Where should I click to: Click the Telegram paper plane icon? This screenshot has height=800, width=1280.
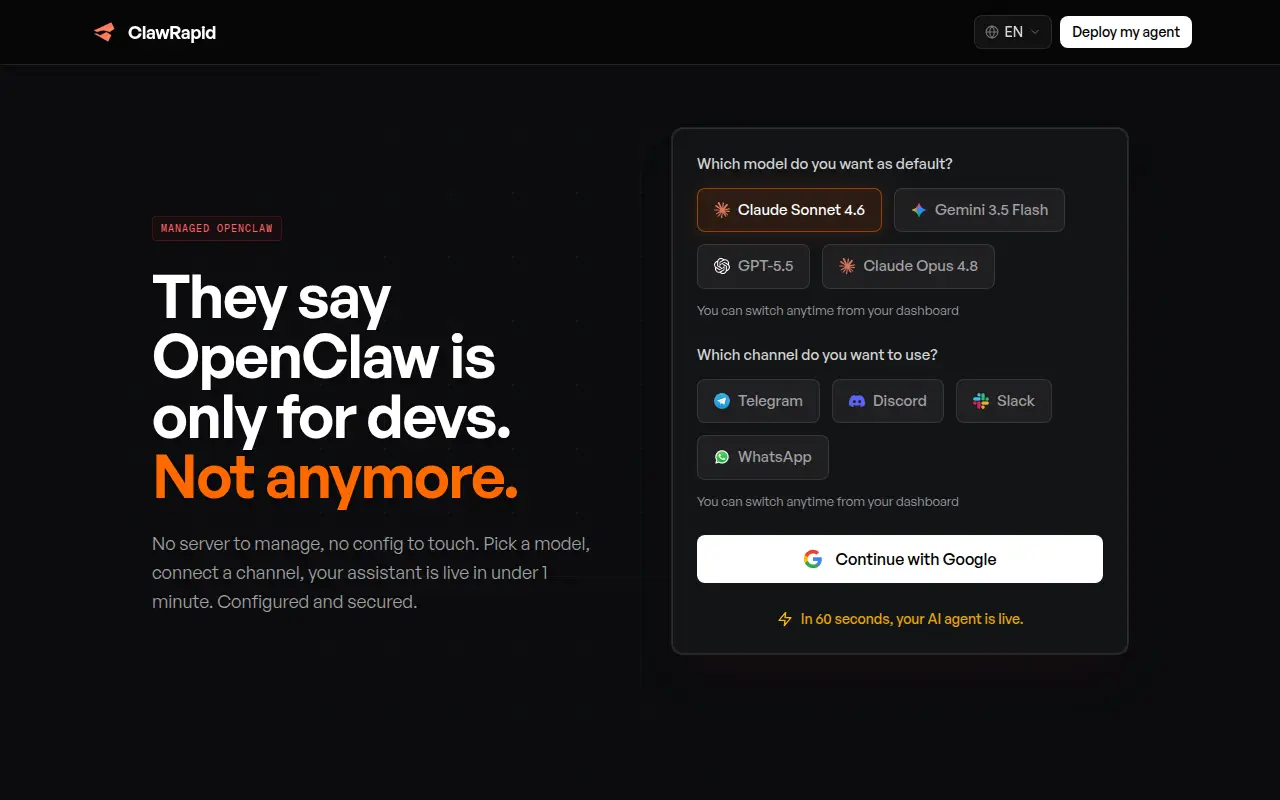722,401
